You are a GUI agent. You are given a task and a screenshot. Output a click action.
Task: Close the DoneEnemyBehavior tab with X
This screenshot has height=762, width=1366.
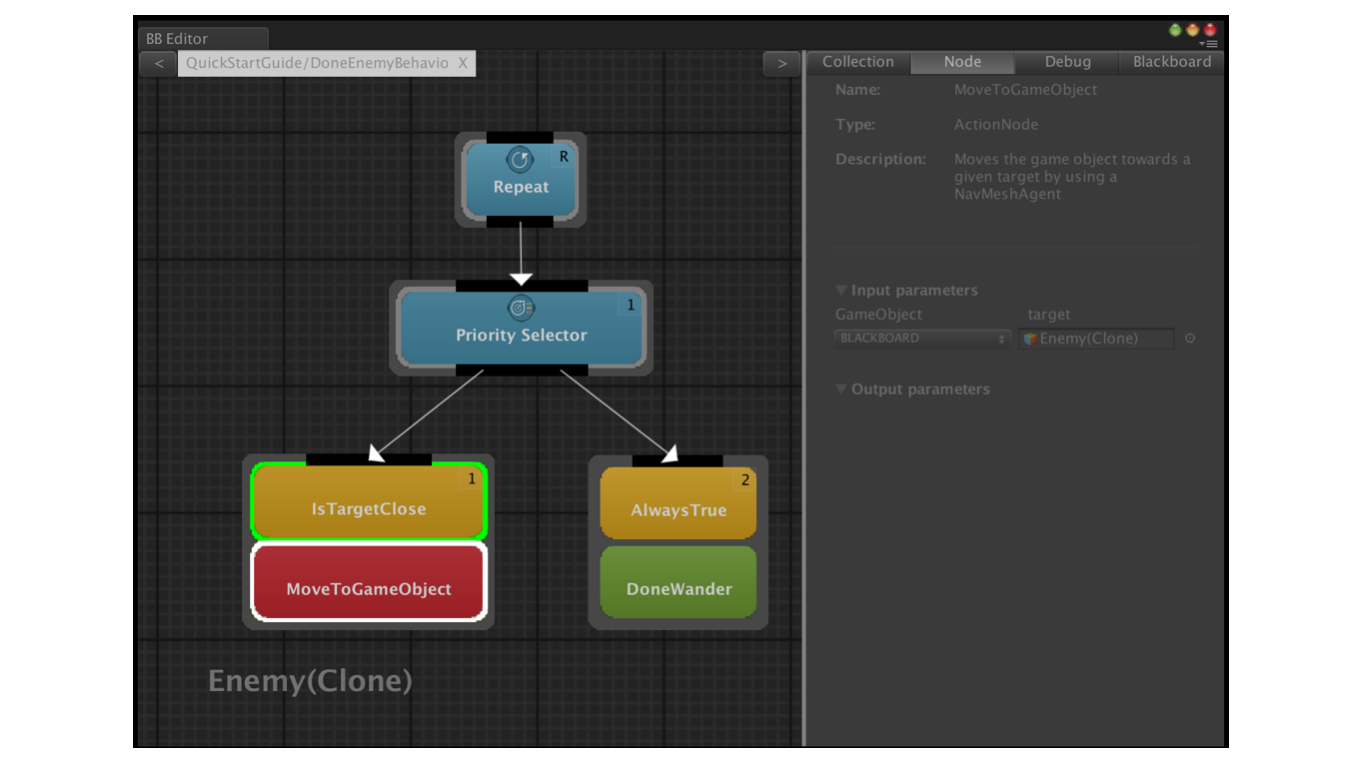click(463, 63)
